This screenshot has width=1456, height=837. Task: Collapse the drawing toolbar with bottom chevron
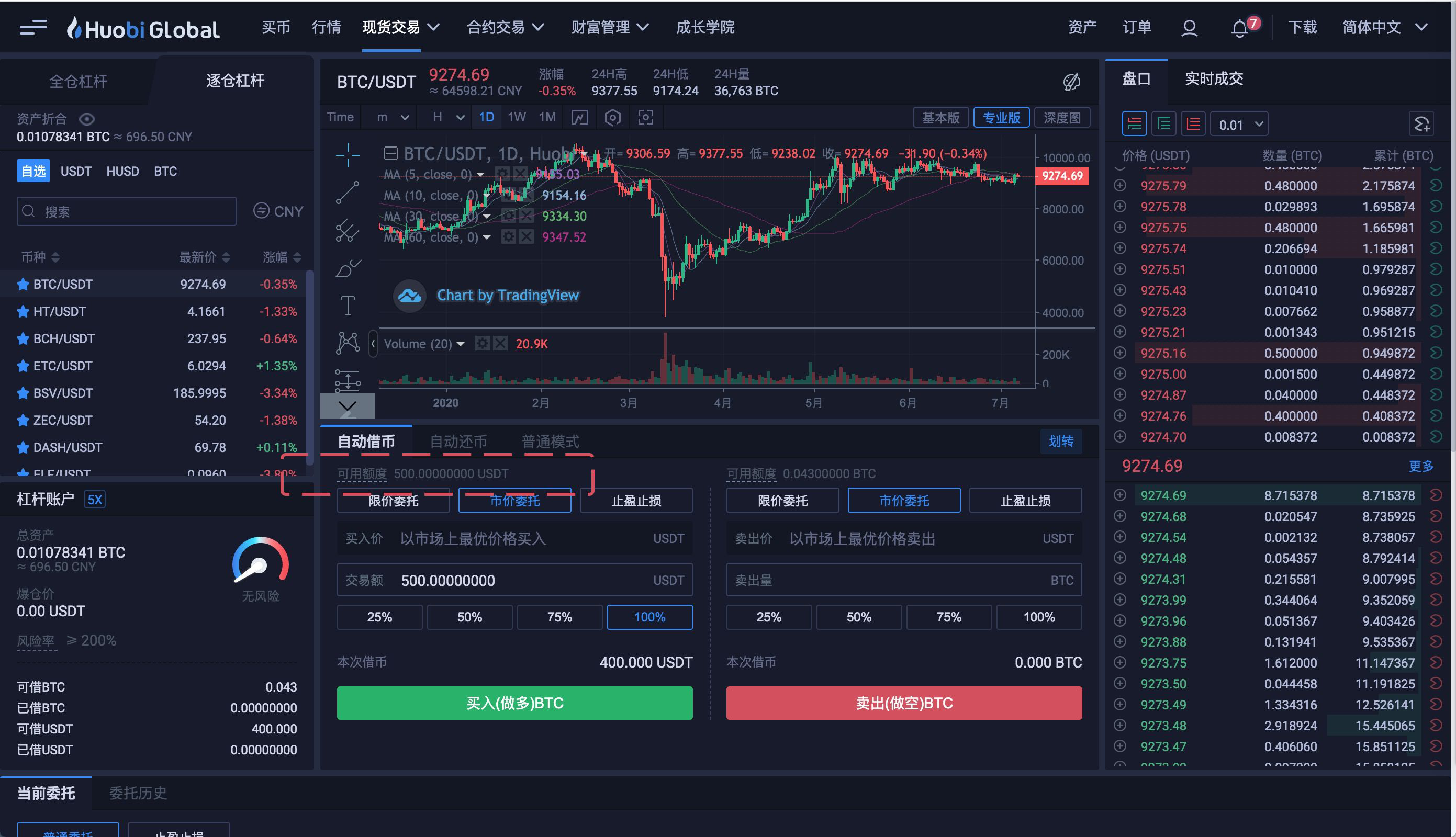click(x=348, y=406)
